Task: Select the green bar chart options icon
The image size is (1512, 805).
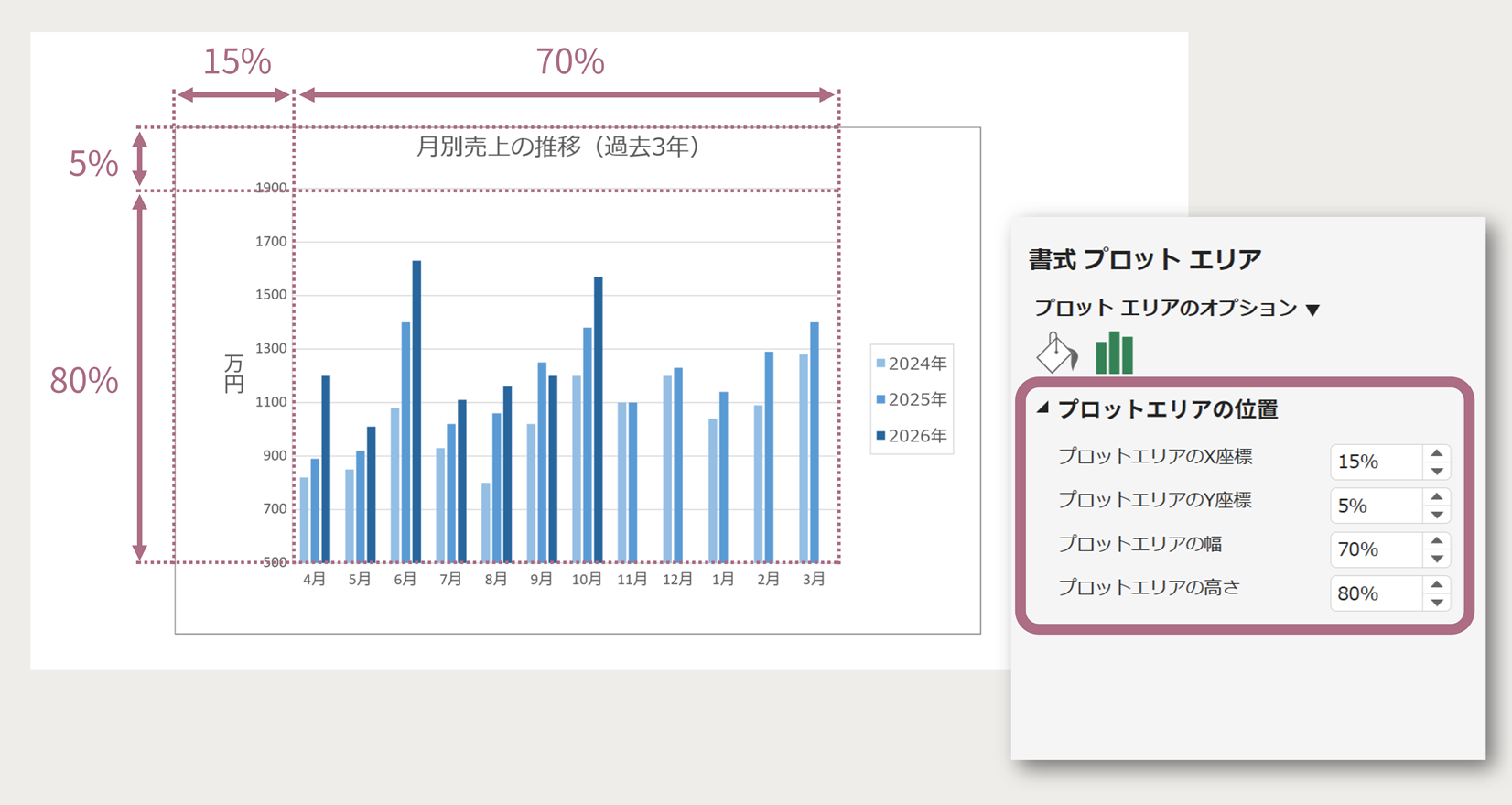Action: click(1114, 353)
